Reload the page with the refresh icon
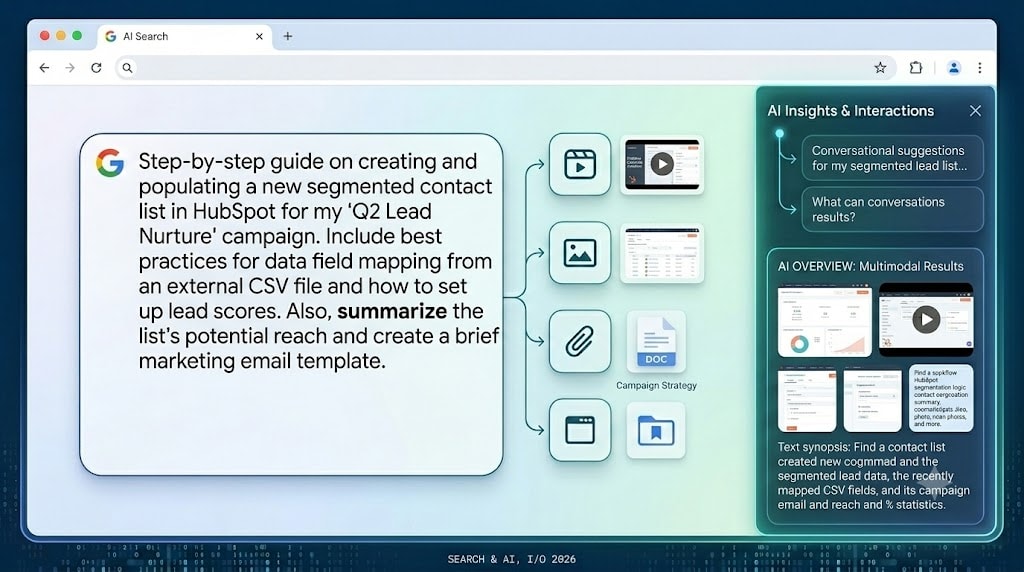Viewport: 1024px width, 572px height. tap(96, 68)
